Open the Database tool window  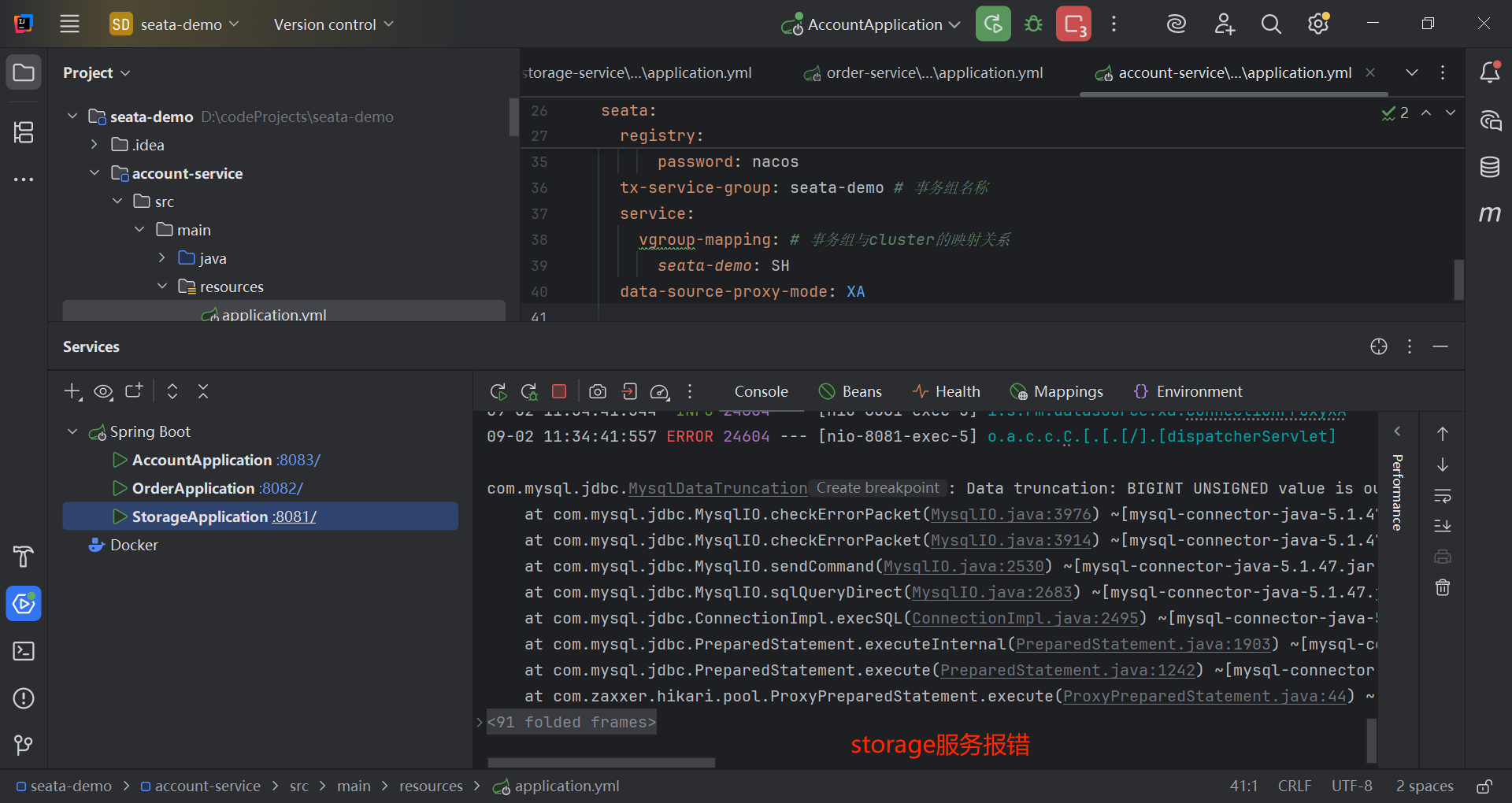pyautogui.click(x=1490, y=167)
